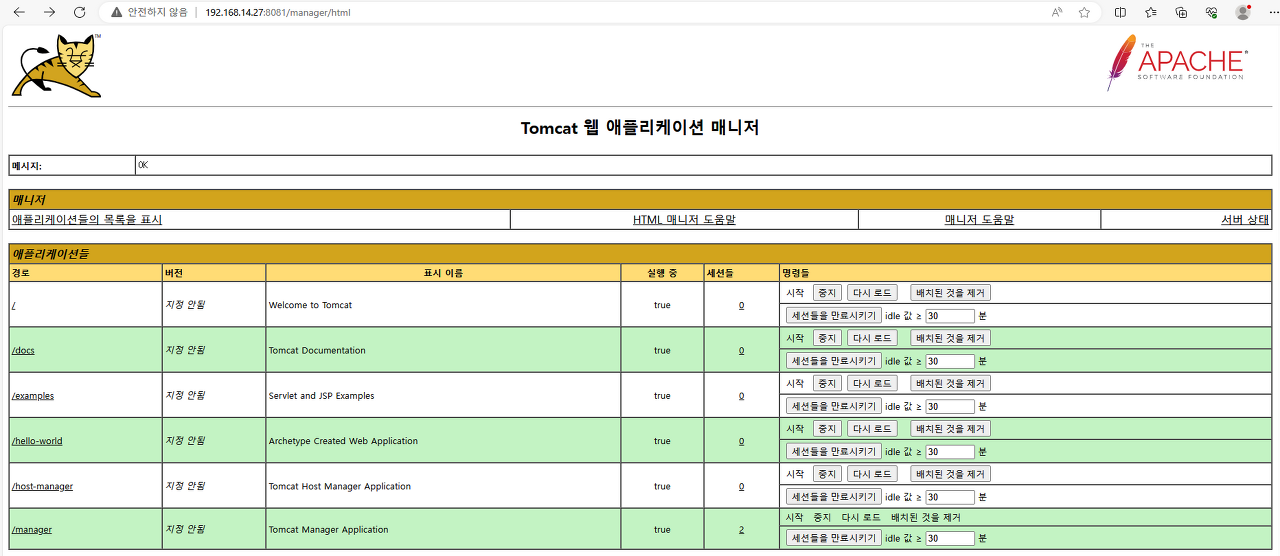Click 다시 로드 button for root application

pos(872,293)
